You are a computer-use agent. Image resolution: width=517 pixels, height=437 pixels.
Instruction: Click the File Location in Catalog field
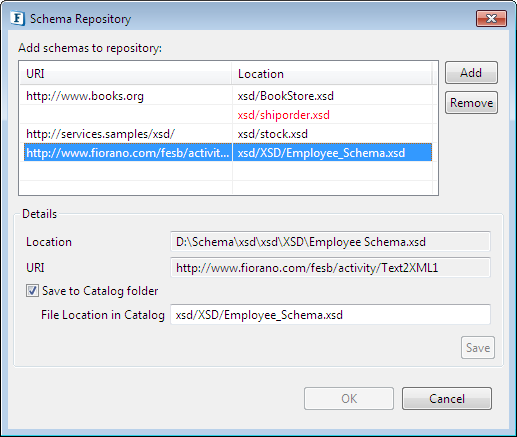pyautogui.click(x=330, y=315)
